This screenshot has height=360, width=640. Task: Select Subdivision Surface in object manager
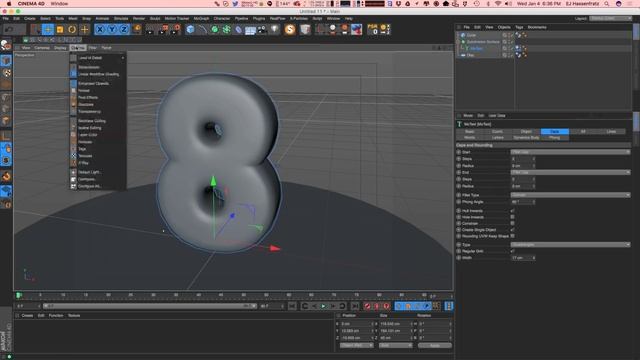(x=483, y=42)
